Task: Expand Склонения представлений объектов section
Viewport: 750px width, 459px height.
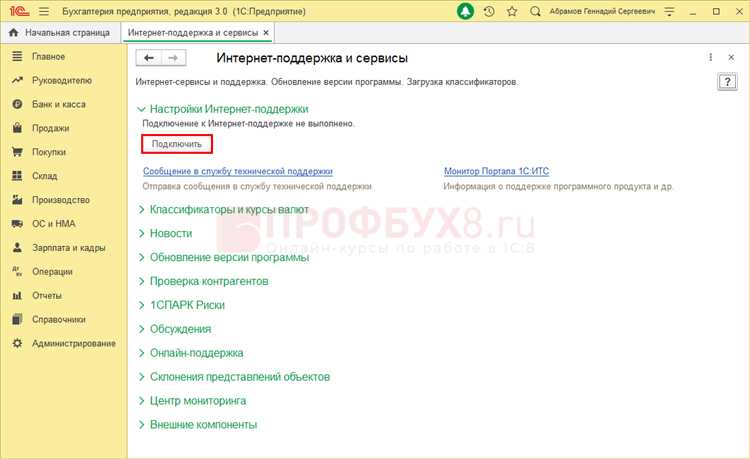Action: point(141,377)
